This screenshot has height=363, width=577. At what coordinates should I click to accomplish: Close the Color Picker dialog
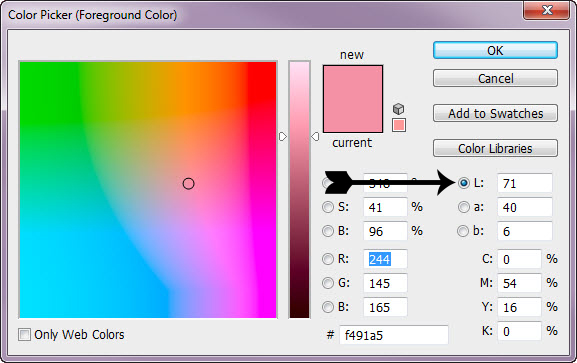tap(547, 10)
